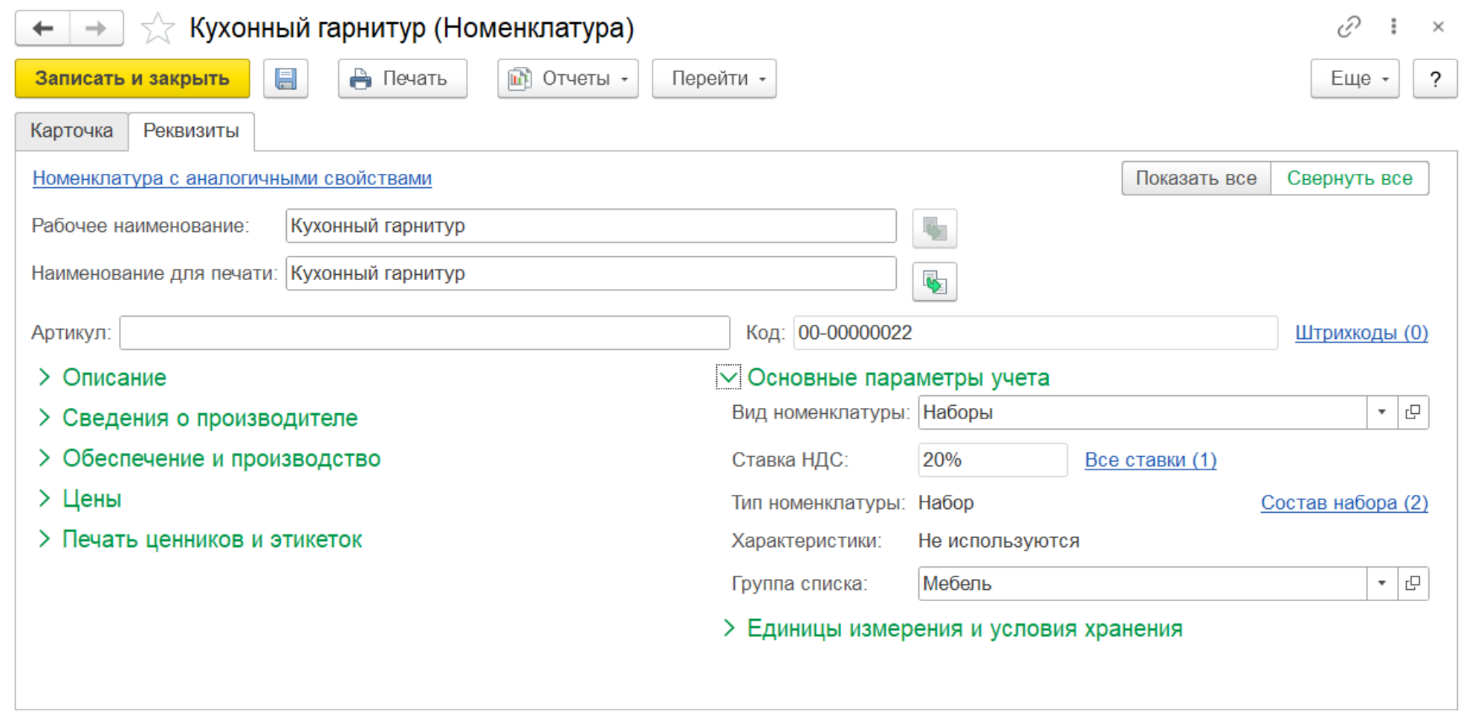This screenshot has width=1472, height=726.
Task: Open the three-dot options menu
Action: pyautogui.click(x=1393, y=28)
